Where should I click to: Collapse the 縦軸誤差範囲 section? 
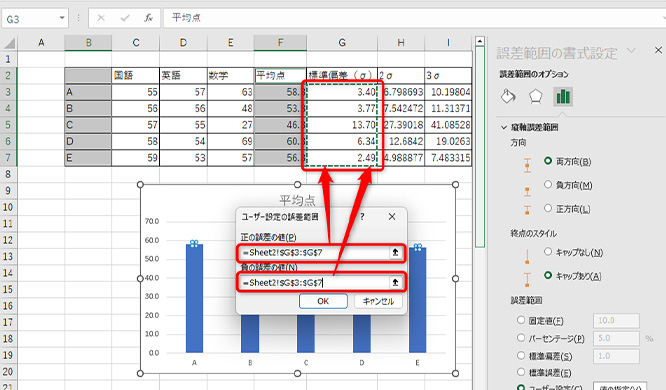(504, 127)
